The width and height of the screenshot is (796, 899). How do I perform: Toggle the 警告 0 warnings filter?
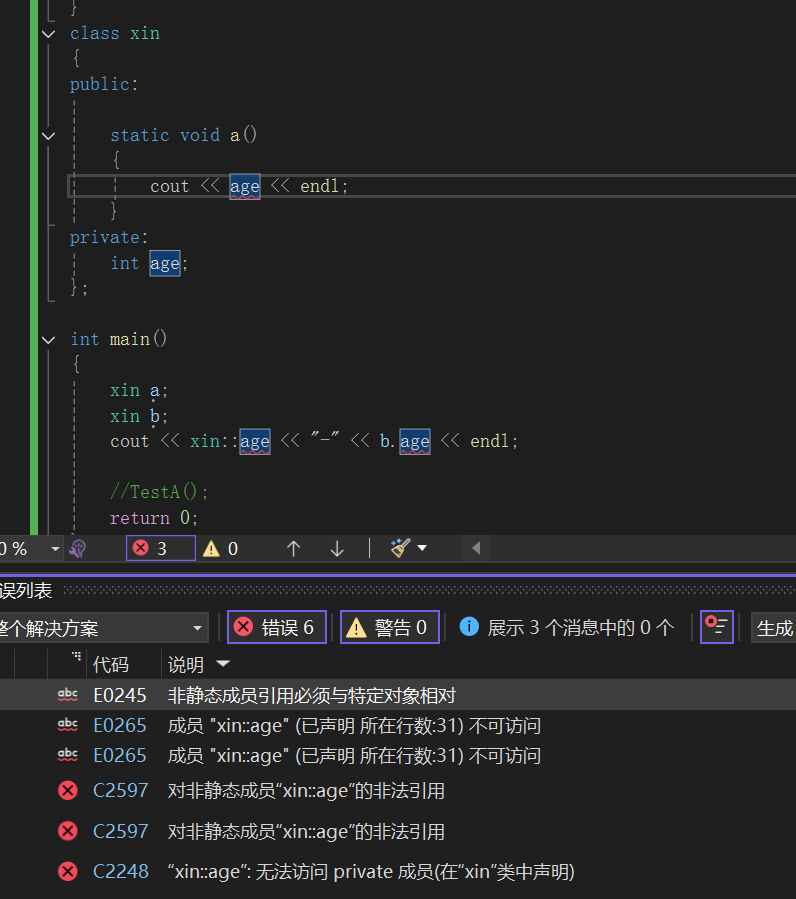(x=390, y=627)
